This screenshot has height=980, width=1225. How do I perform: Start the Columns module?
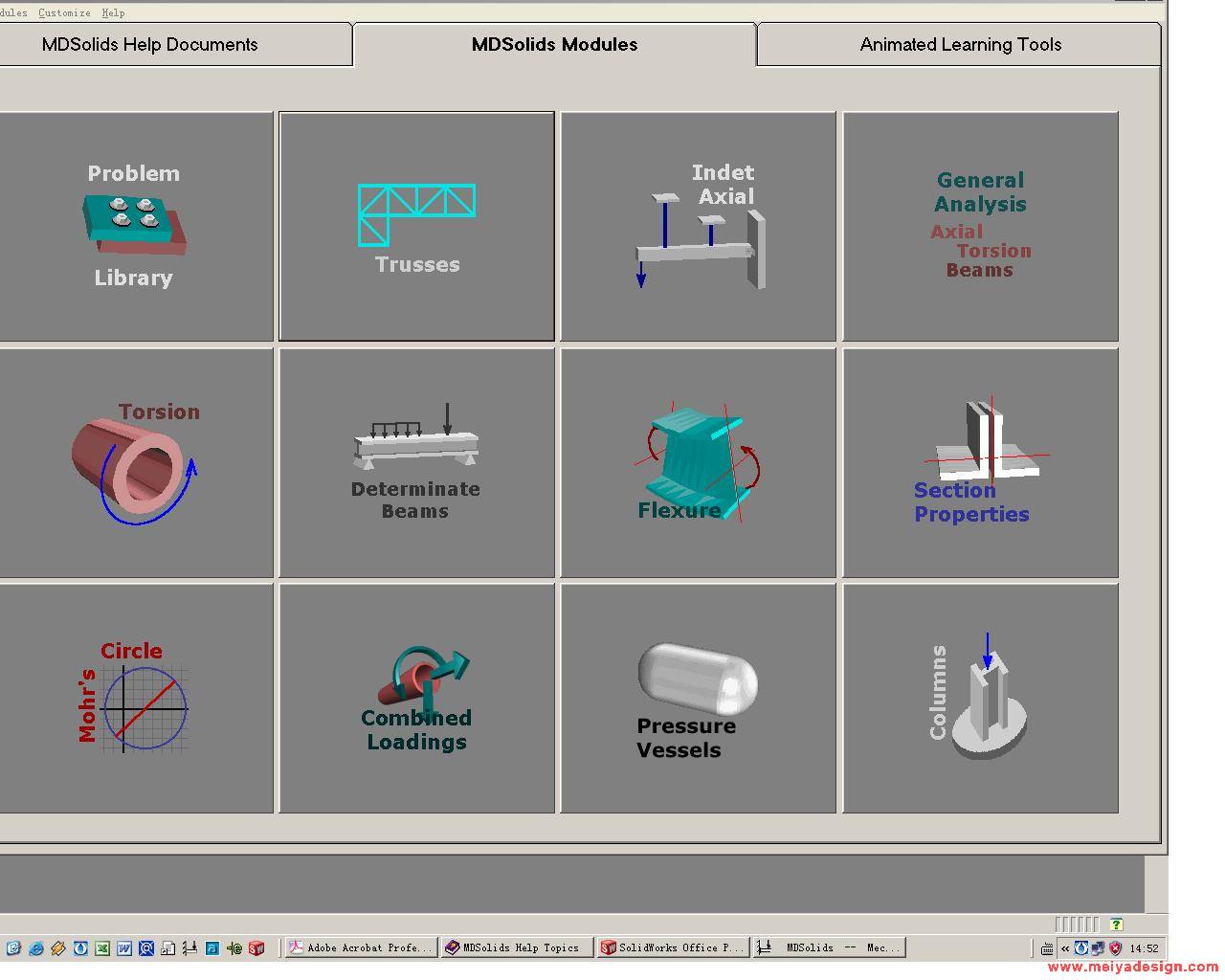point(980,699)
